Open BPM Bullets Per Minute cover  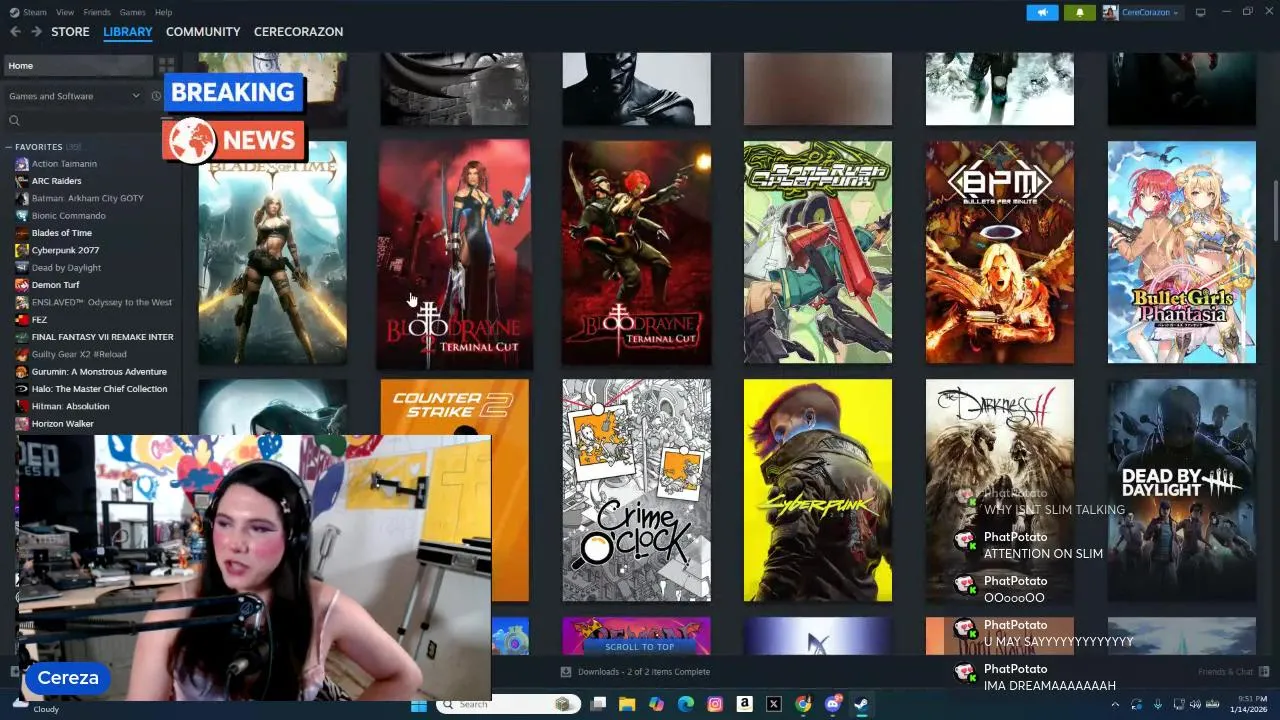pyautogui.click(x=999, y=252)
